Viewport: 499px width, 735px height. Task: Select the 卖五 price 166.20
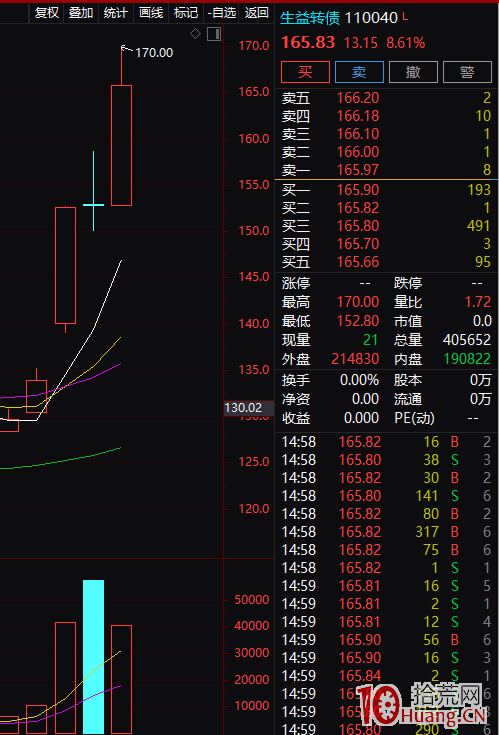pyautogui.click(x=357, y=98)
